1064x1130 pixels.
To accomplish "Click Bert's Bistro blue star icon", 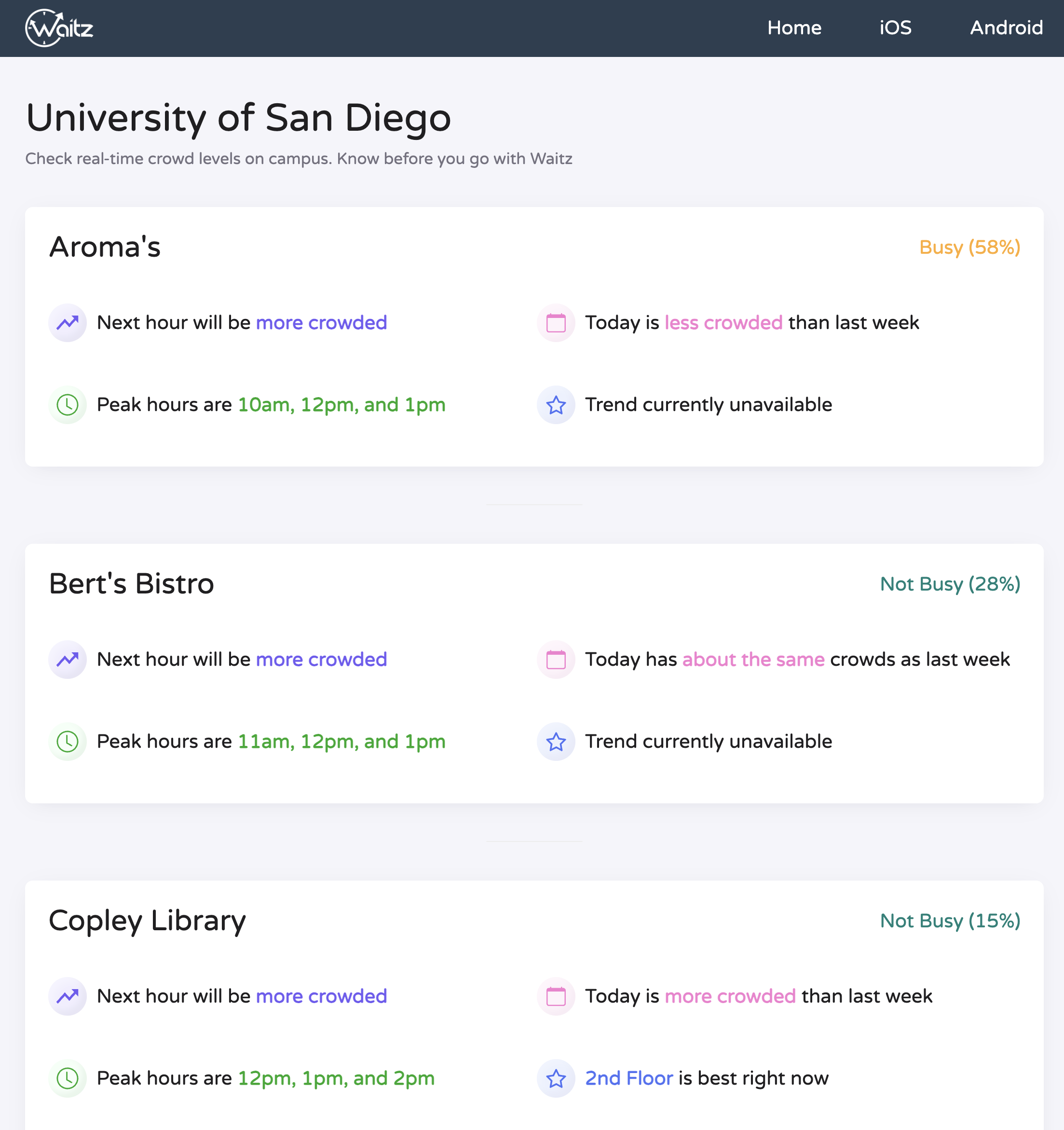I will [x=556, y=741].
